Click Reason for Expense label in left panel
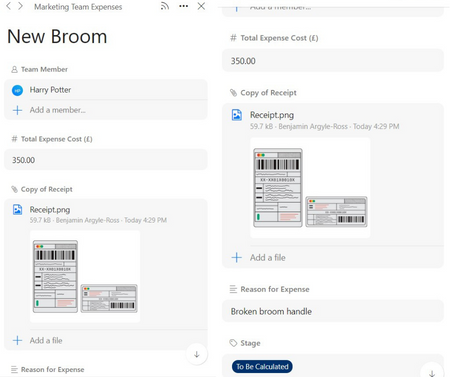 pyautogui.click(x=52, y=369)
